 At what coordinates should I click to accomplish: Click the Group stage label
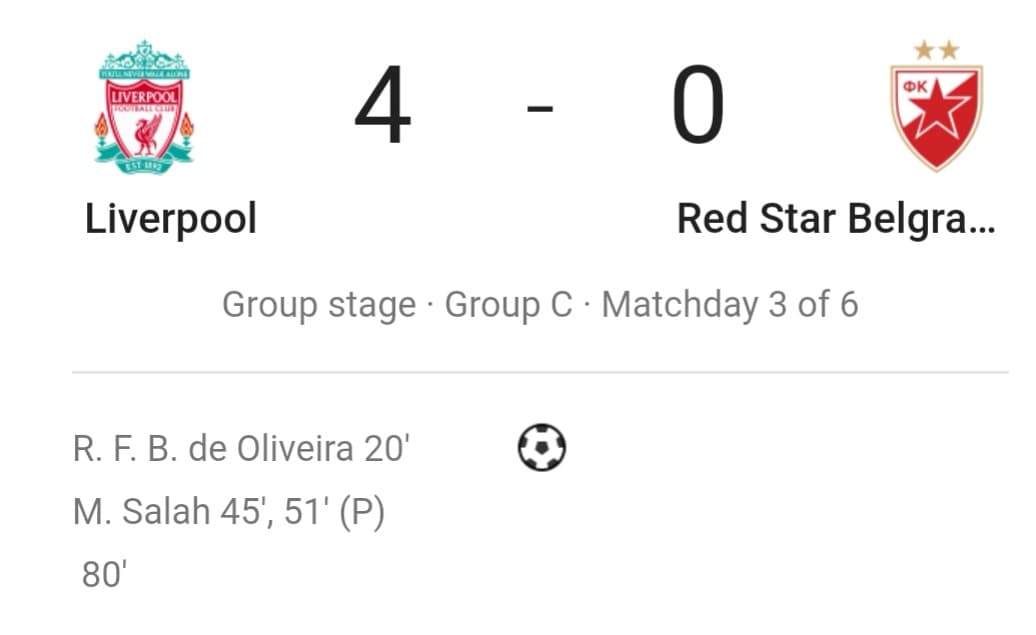click(319, 305)
